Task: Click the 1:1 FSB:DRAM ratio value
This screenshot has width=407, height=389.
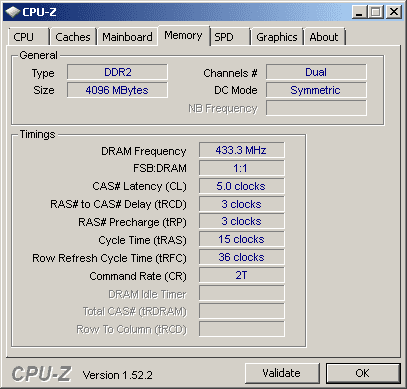Action: point(242,168)
